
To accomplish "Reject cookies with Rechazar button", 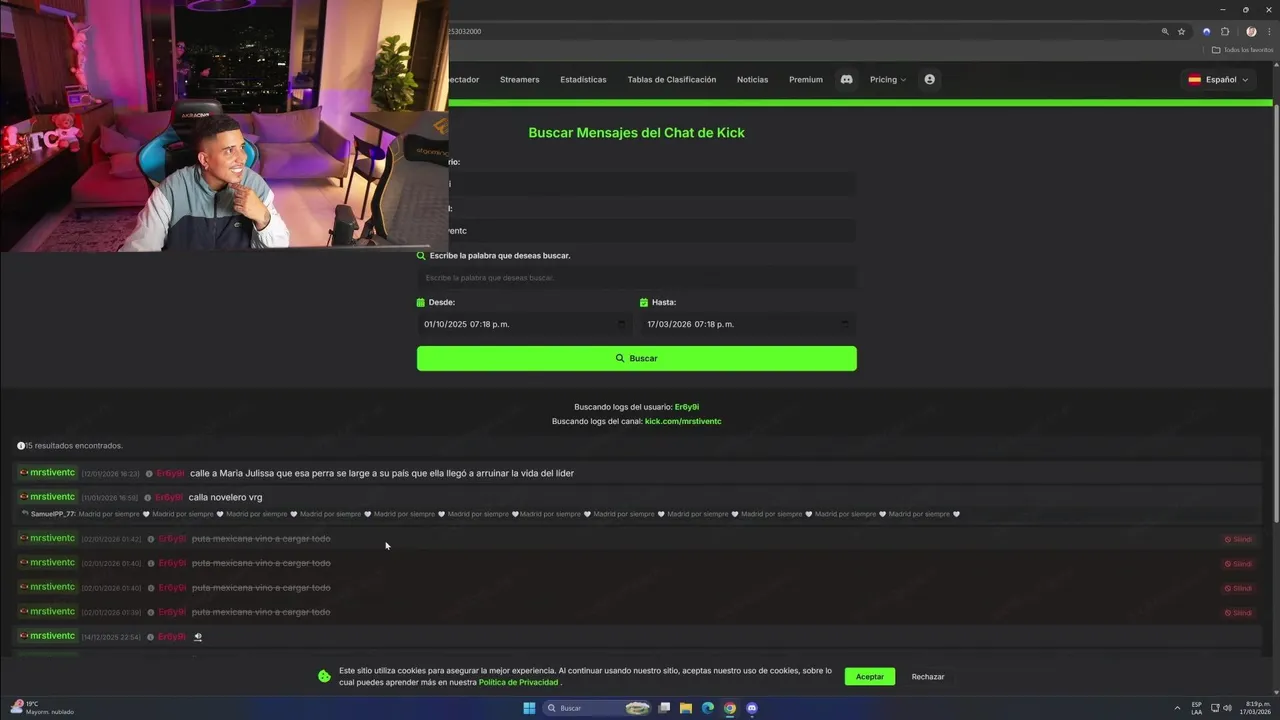I will coord(928,677).
